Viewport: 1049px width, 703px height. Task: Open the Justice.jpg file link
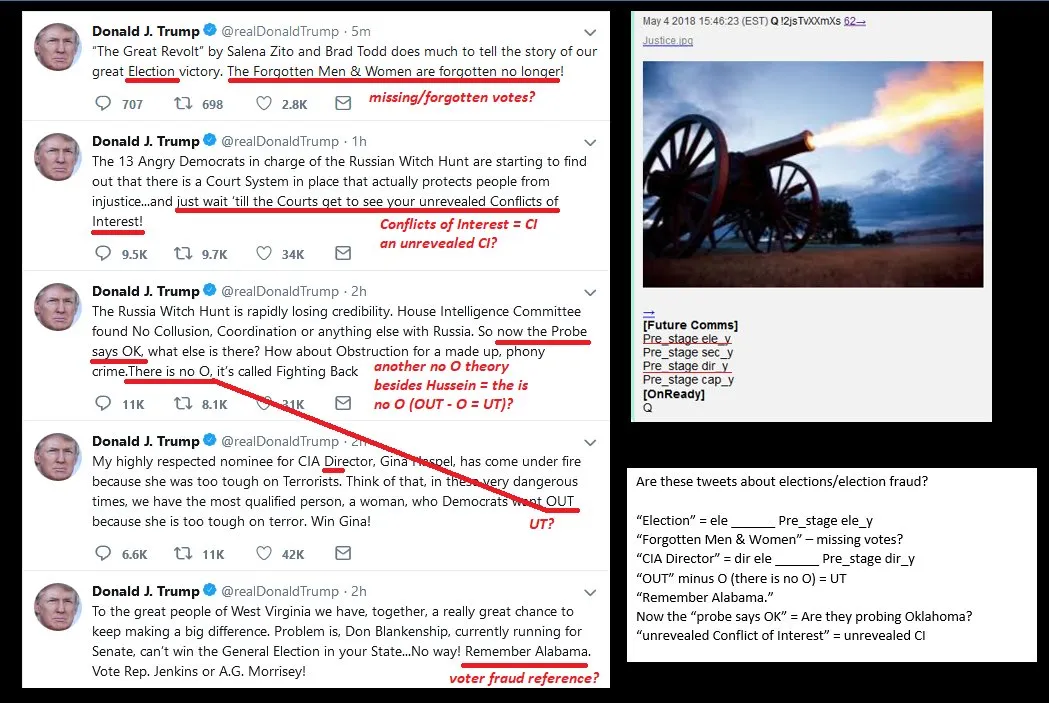pyautogui.click(x=668, y=41)
